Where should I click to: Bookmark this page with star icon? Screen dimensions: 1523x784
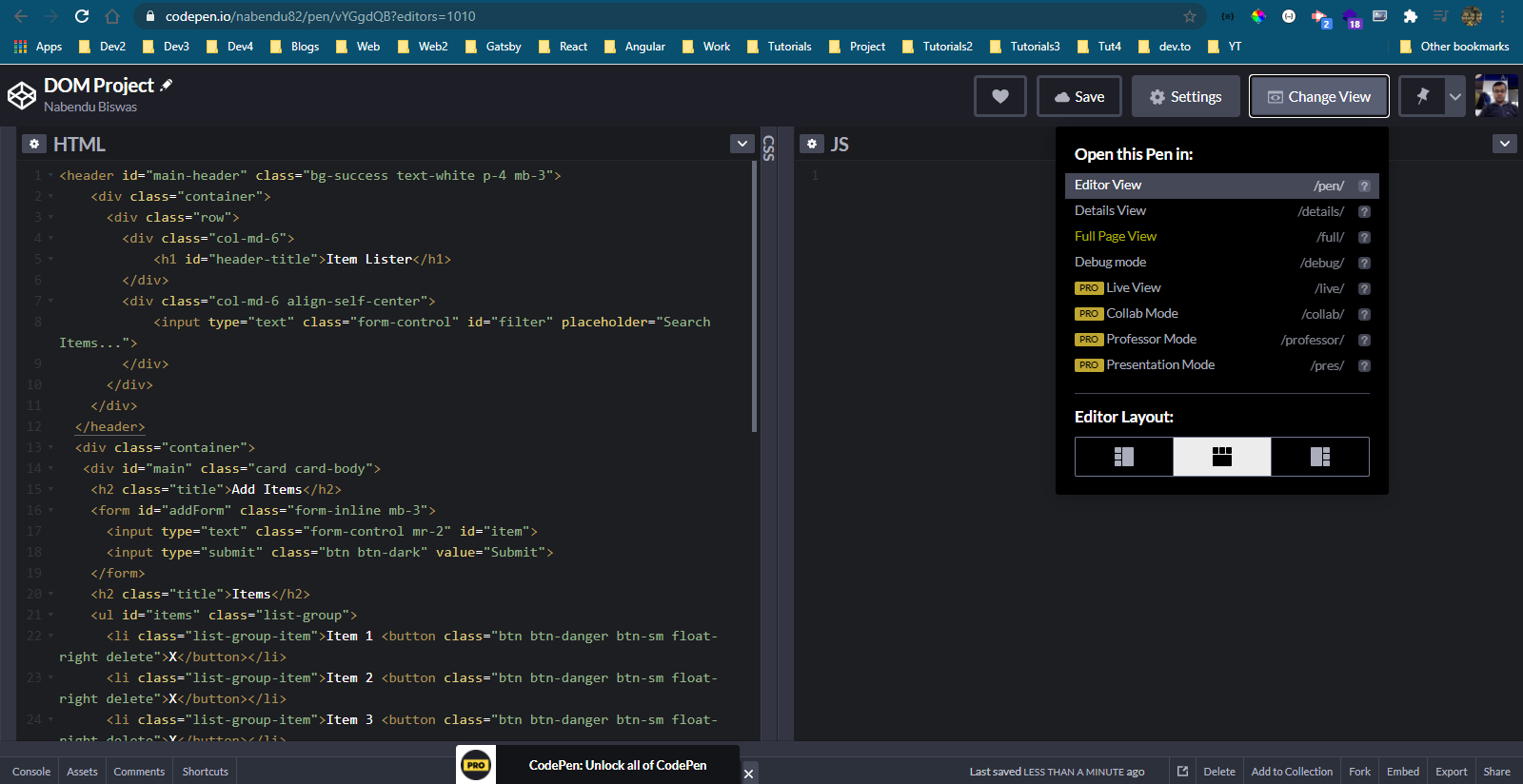tap(1190, 16)
